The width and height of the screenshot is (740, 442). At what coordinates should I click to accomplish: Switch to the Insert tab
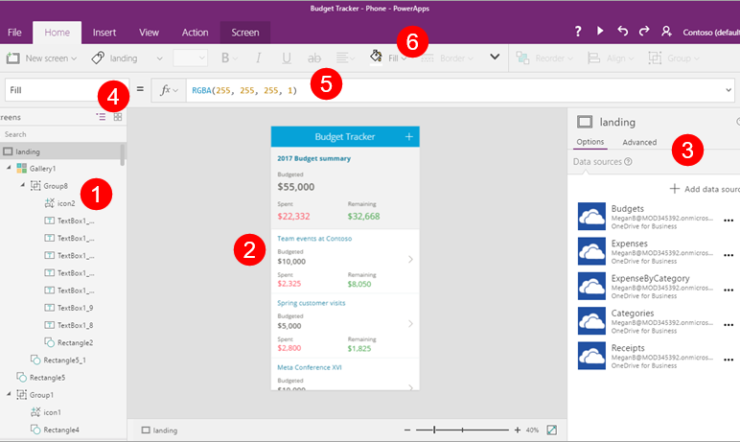104,32
